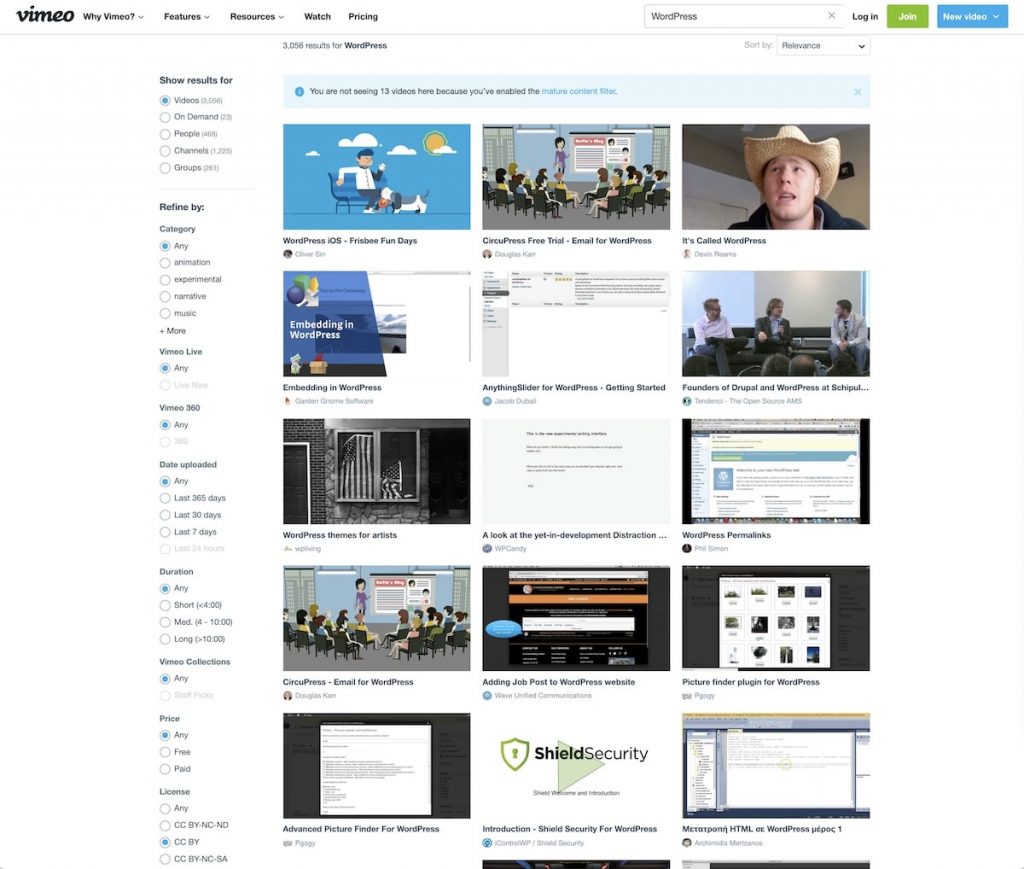Open Adding Job Post to WordPress thumbnail
This screenshot has height=869, width=1024.
click(576, 618)
